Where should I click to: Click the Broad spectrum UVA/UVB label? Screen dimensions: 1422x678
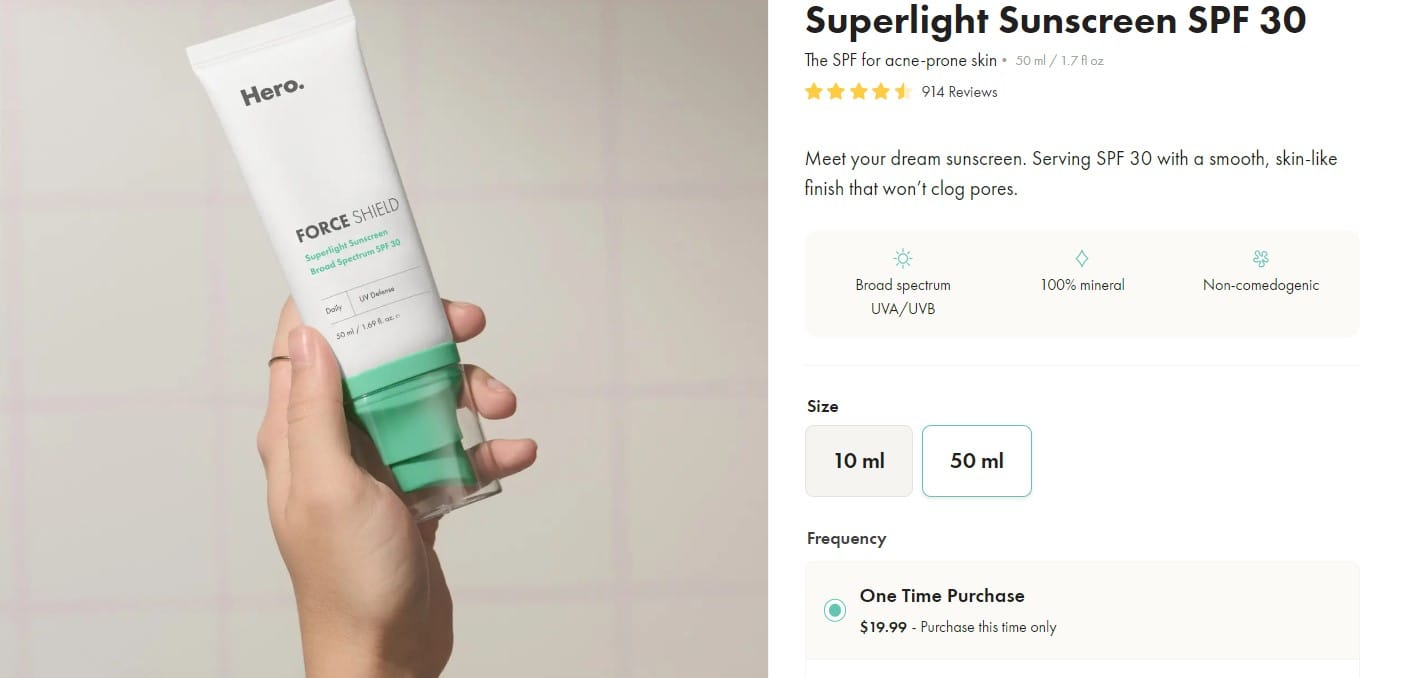[903, 297]
